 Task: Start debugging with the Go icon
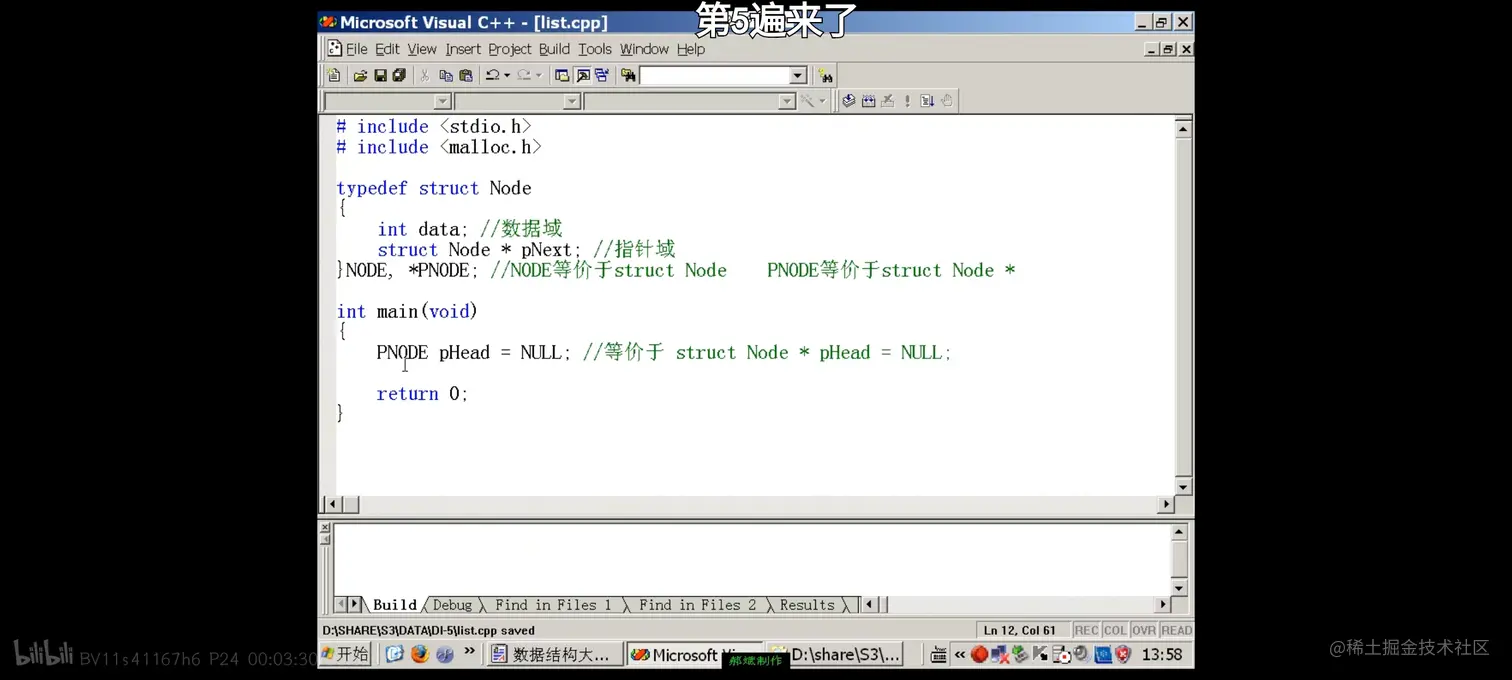tap(926, 101)
